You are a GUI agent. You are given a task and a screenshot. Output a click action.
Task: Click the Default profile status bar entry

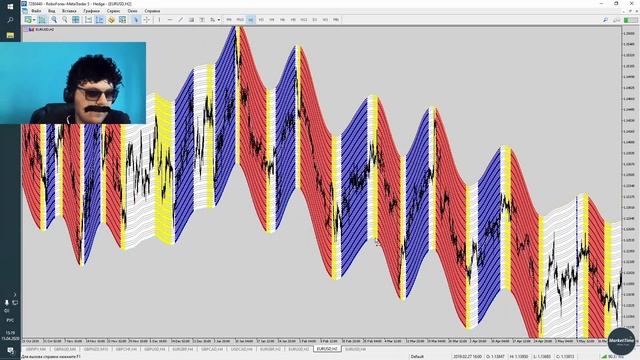(x=417, y=357)
